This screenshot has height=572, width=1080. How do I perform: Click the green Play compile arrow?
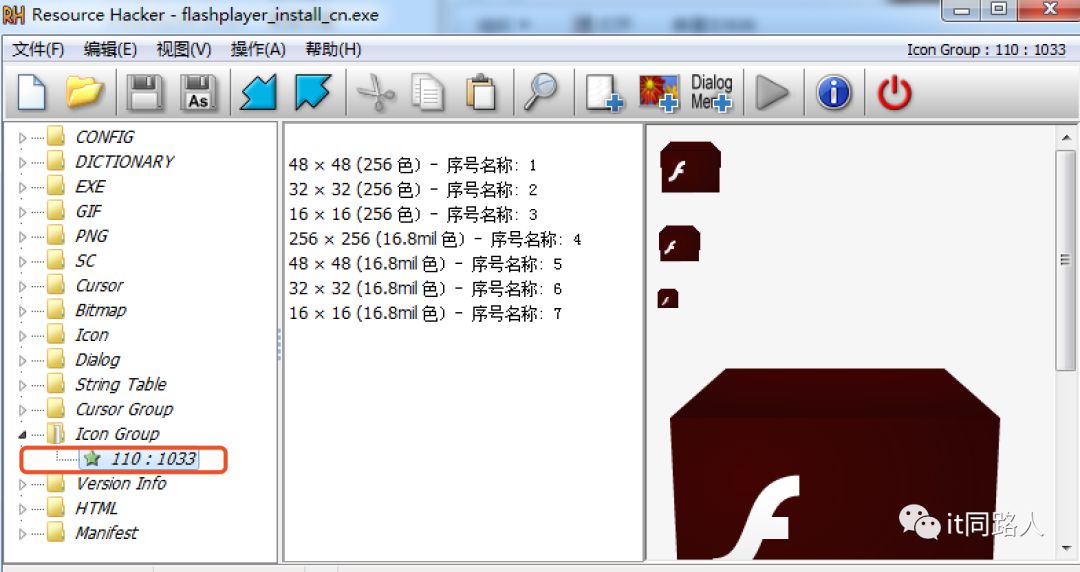coord(772,92)
